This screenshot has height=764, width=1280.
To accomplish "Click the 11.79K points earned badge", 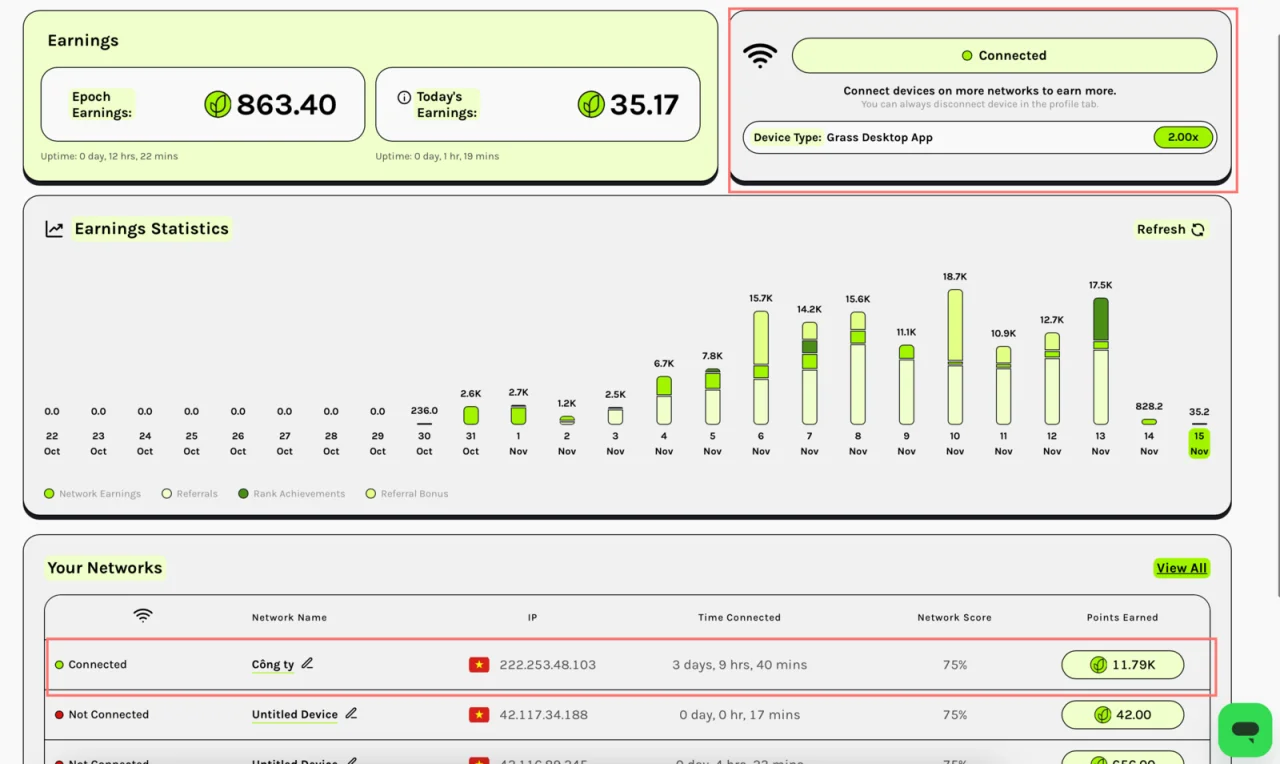I will [x=1122, y=664].
